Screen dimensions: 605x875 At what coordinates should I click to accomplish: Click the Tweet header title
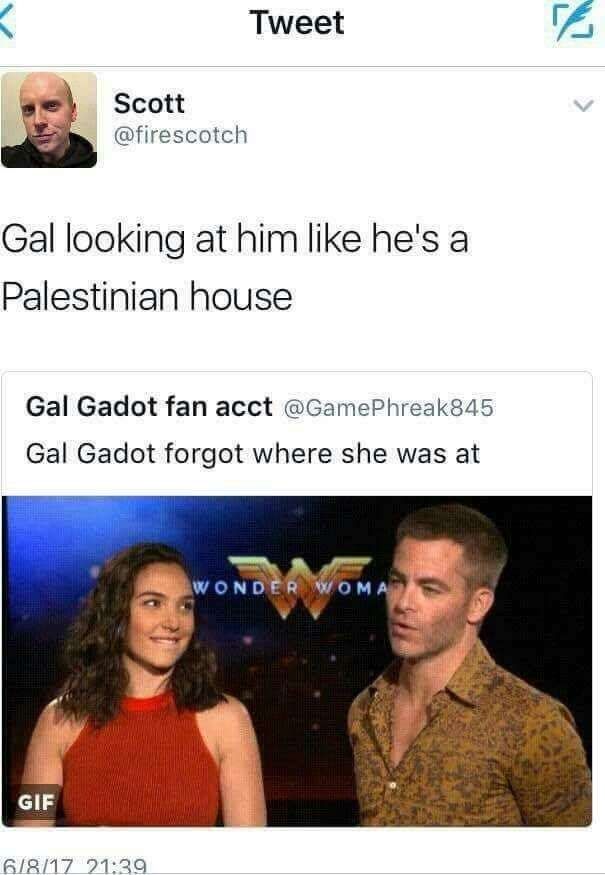(297, 23)
